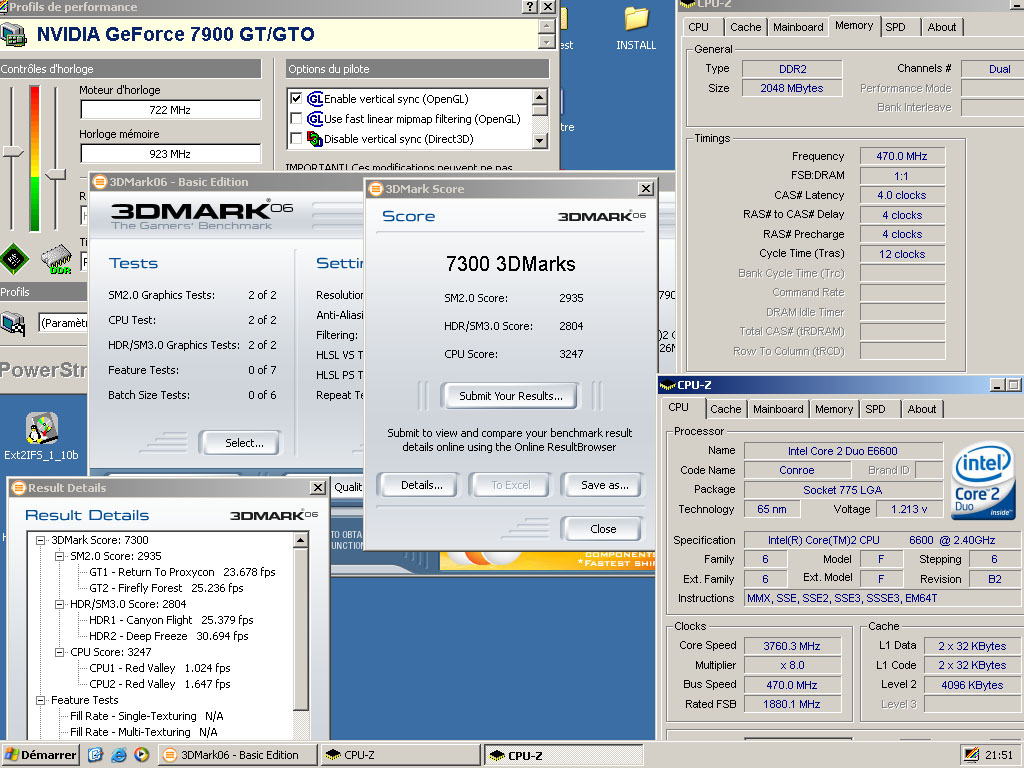Image resolution: width=1024 pixels, height=768 pixels.
Task: Click the DRAM Frequency 470.0 MHz value
Action: pyautogui.click(x=901, y=156)
